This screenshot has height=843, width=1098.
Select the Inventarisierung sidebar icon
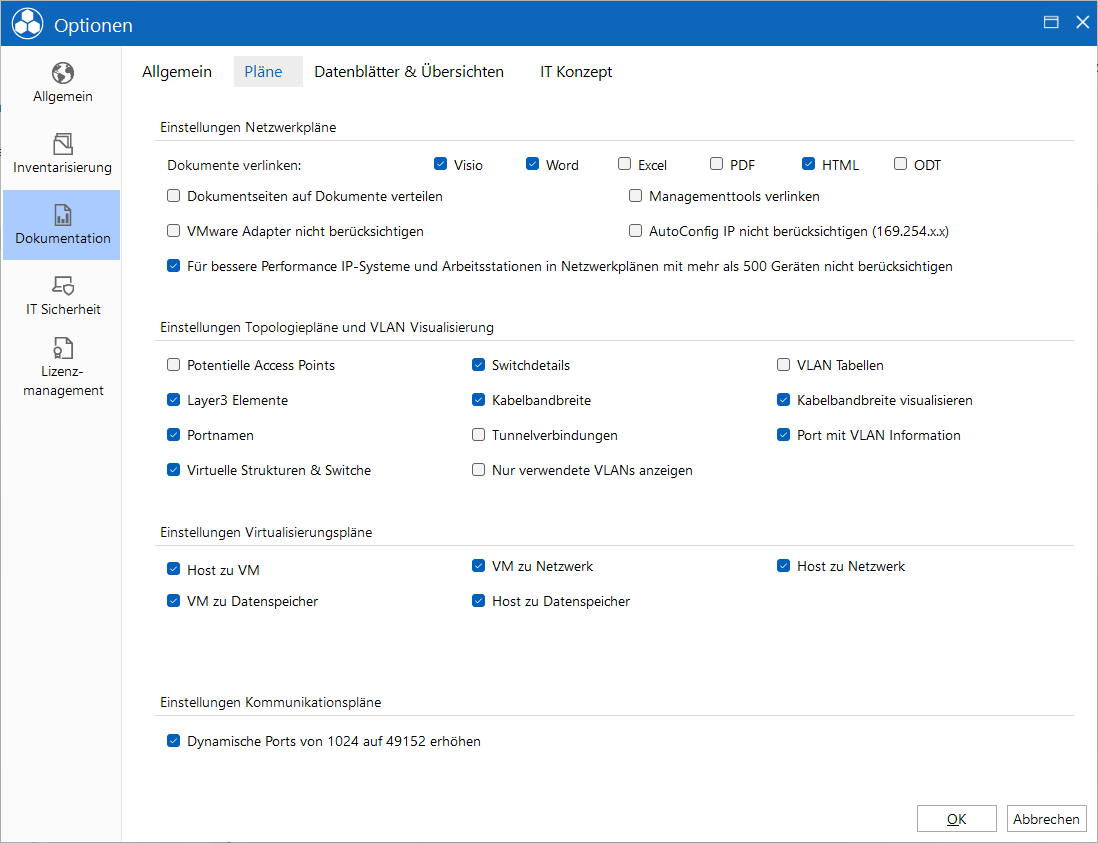point(62,144)
